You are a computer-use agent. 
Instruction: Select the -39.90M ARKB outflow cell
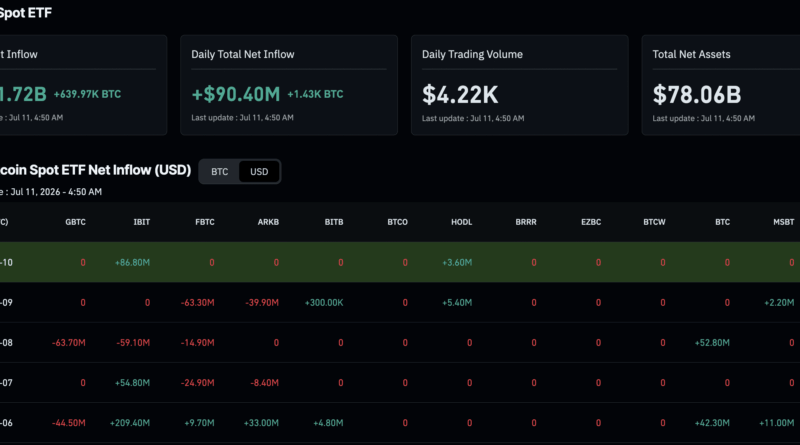click(262, 303)
